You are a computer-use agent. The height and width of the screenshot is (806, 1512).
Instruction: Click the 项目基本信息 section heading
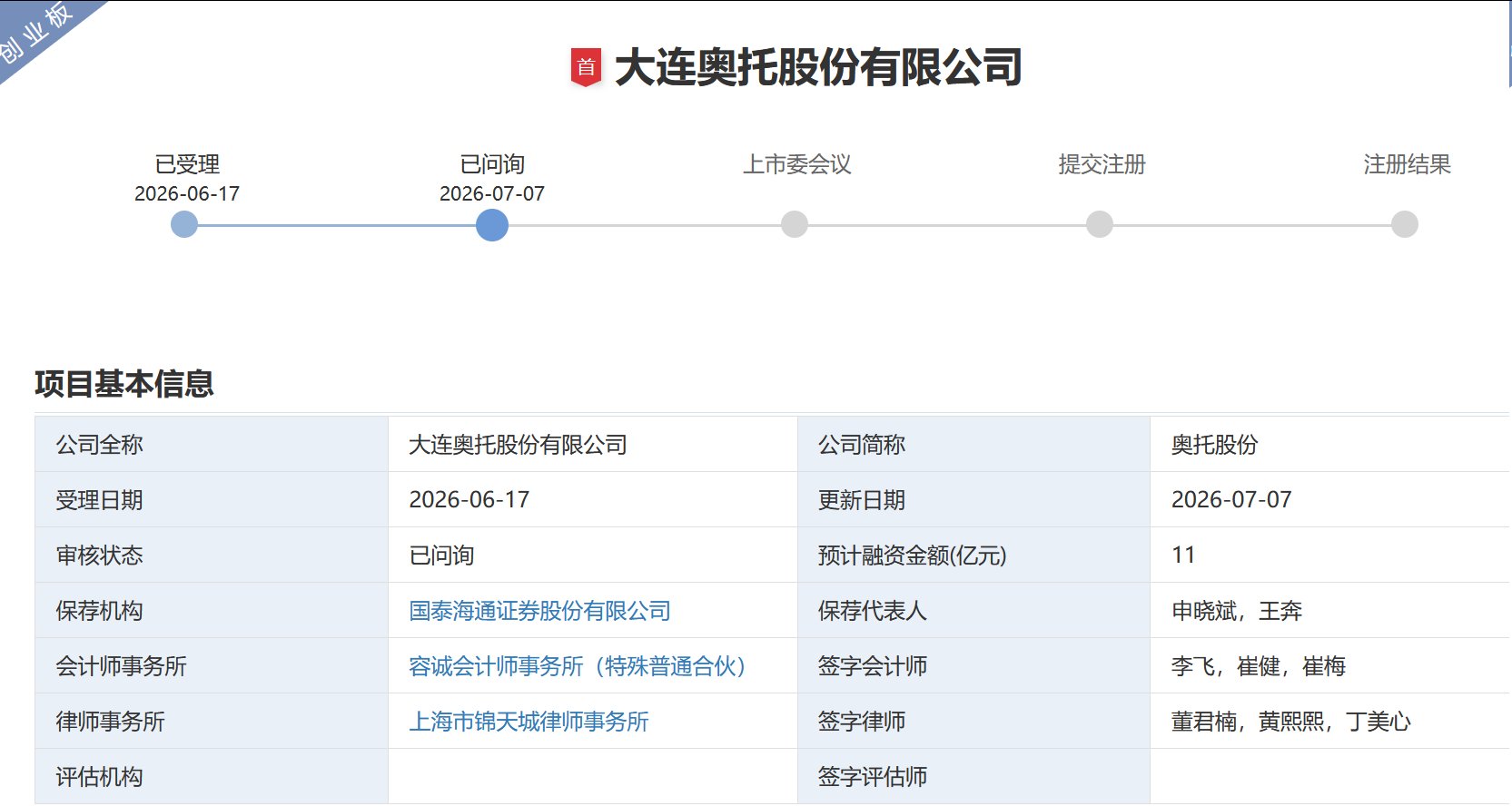tap(124, 384)
